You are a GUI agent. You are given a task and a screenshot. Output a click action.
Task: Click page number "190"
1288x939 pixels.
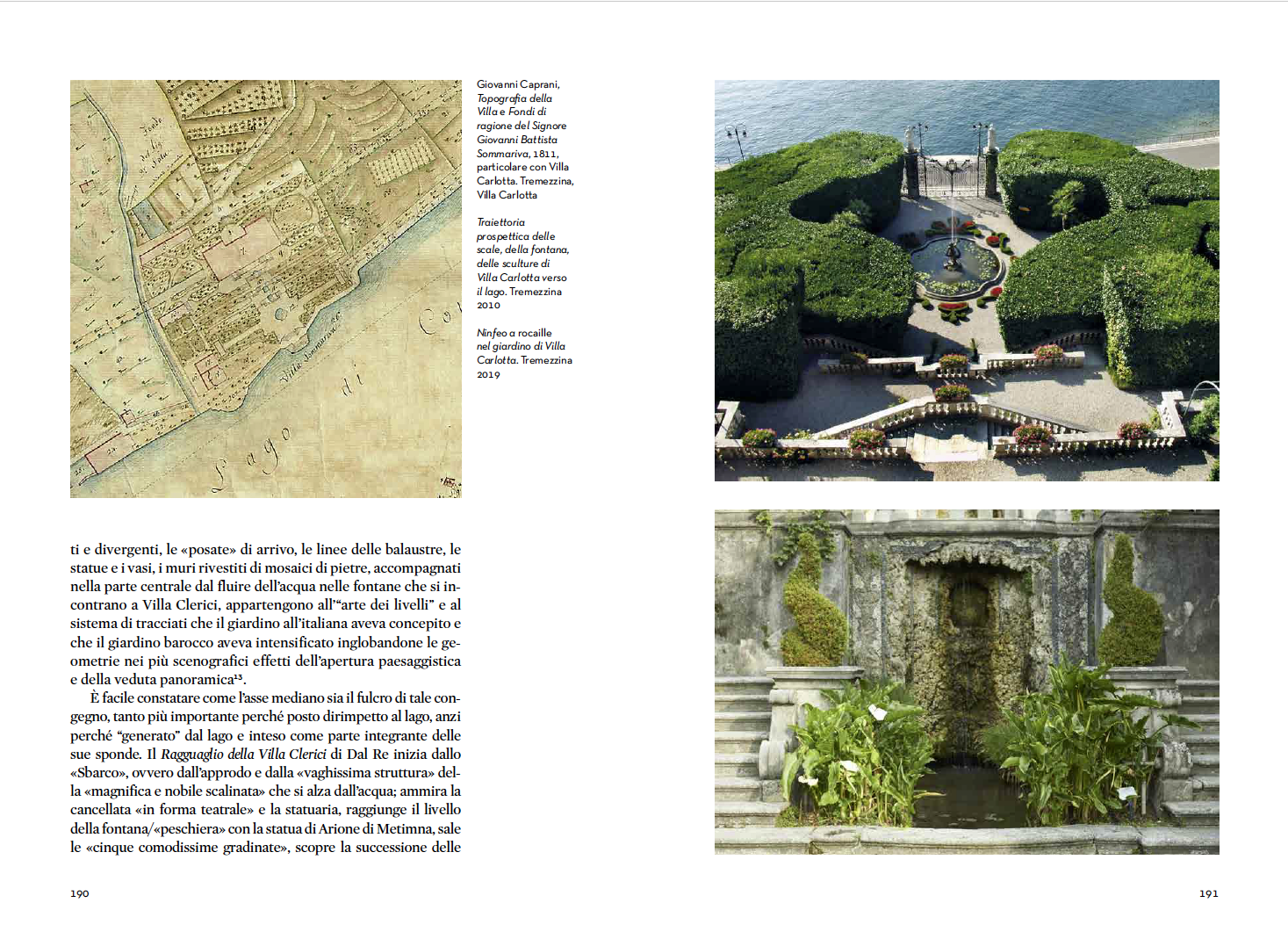click(x=80, y=893)
